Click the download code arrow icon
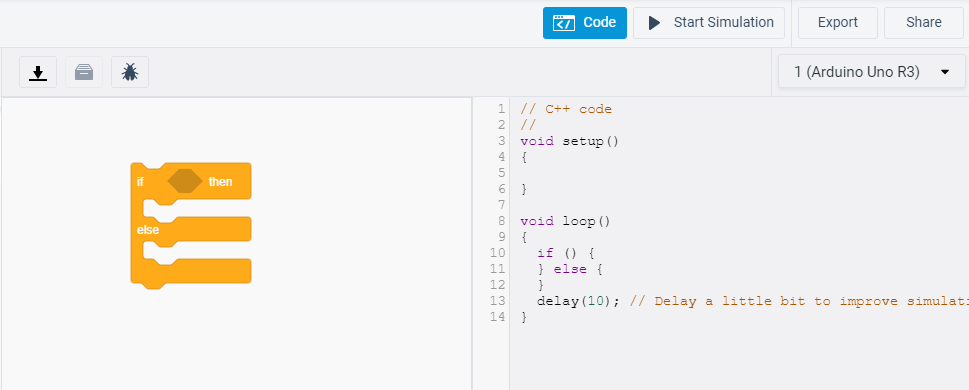The height and width of the screenshot is (390, 969). 38,72
